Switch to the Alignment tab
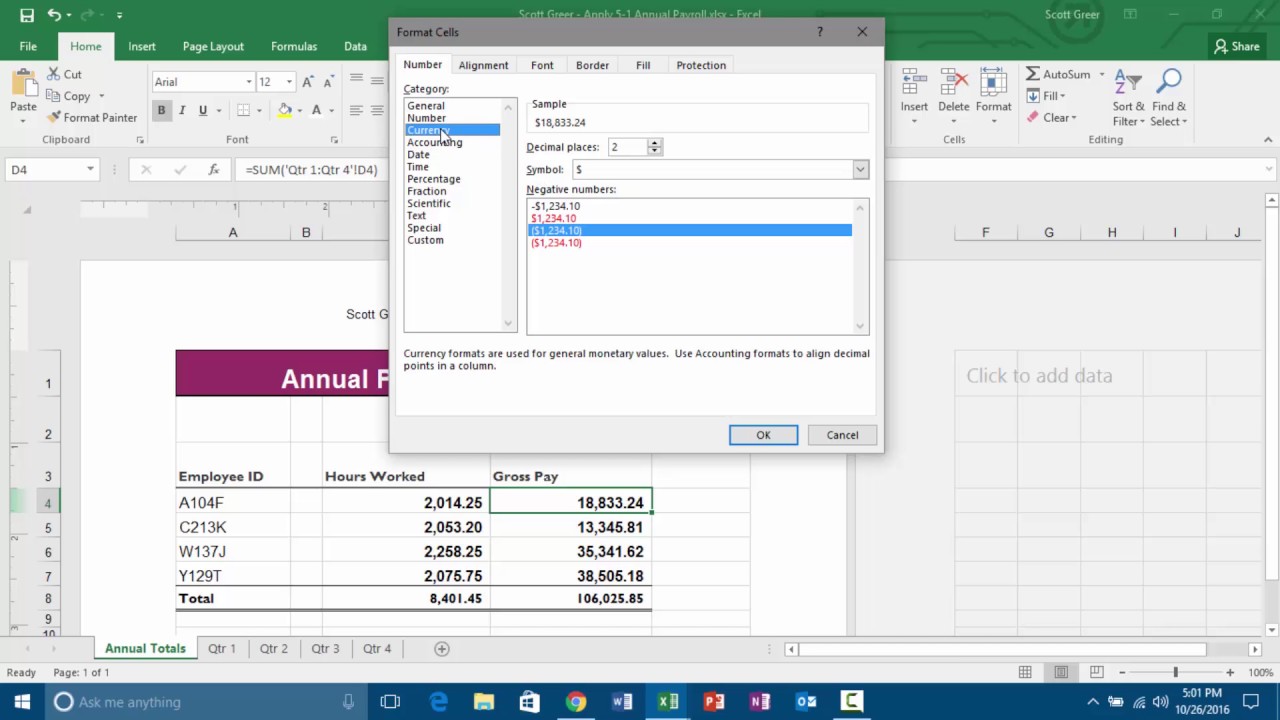Image resolution: width=1280 pixels, height=720 pixels. pyautogui.click(x=483, y=65)
